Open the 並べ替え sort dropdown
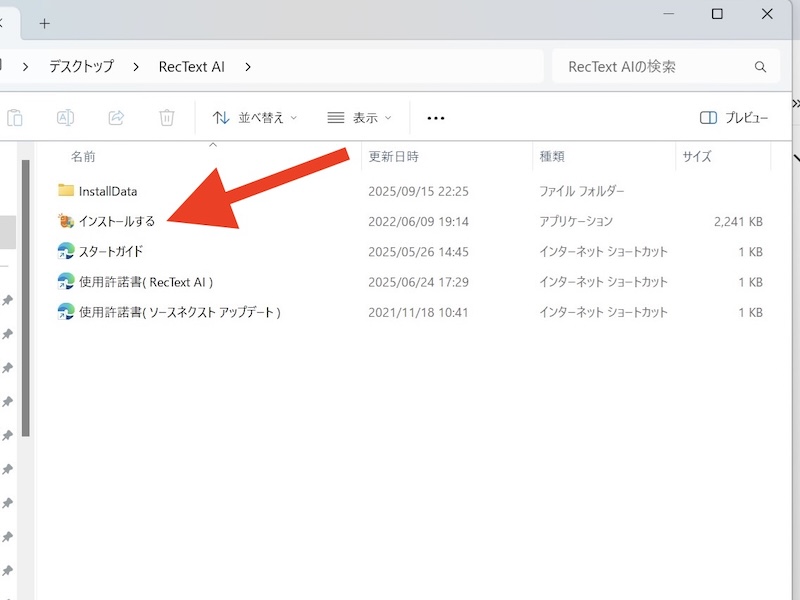Viewport: 800px width, 600px height. [x=256, y=117]
